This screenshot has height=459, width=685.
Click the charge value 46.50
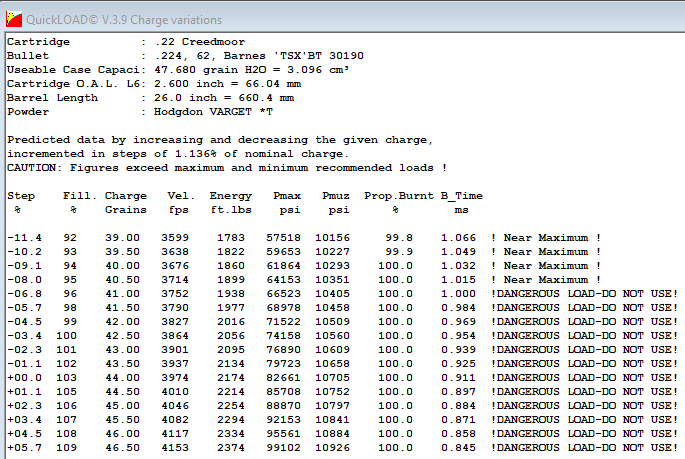(x=122, y=447)
